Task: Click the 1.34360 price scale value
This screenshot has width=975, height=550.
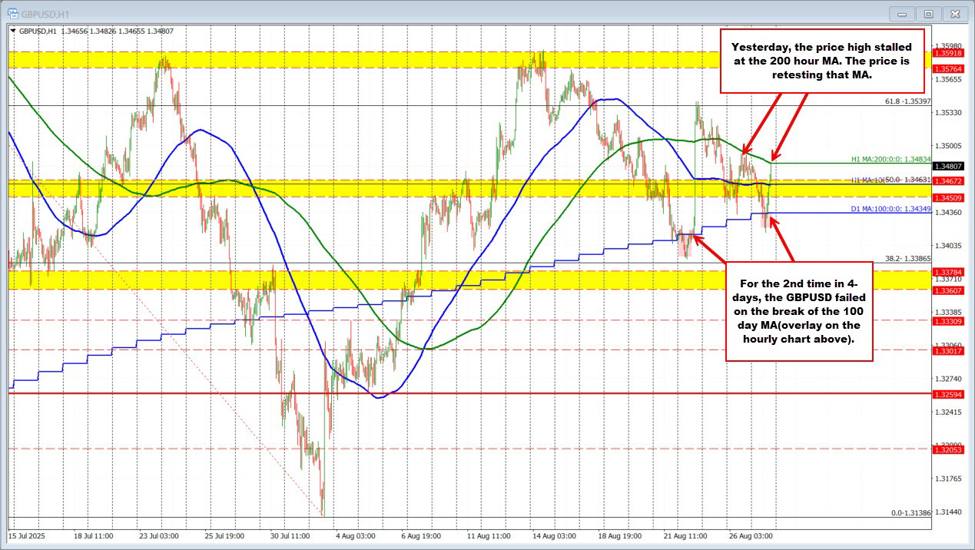Action: 948,213
